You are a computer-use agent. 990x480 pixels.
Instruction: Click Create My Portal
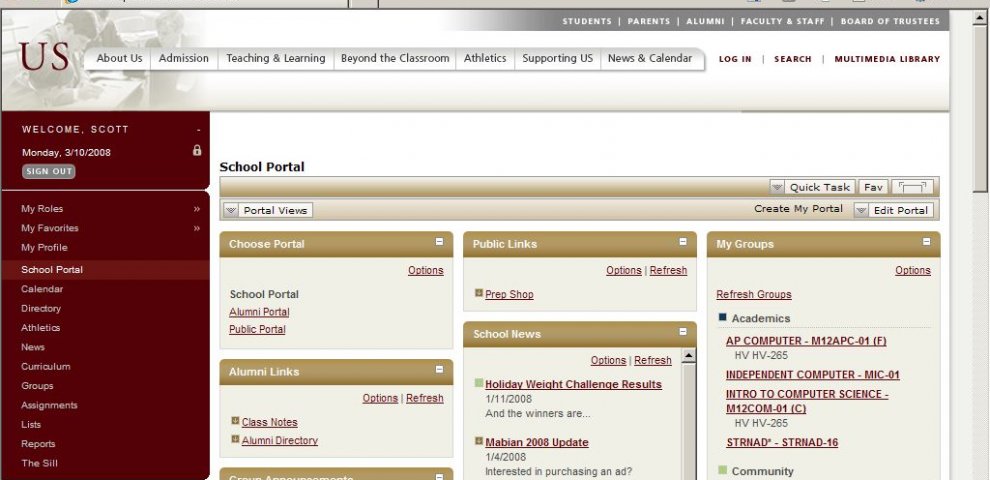click(798, 209)
